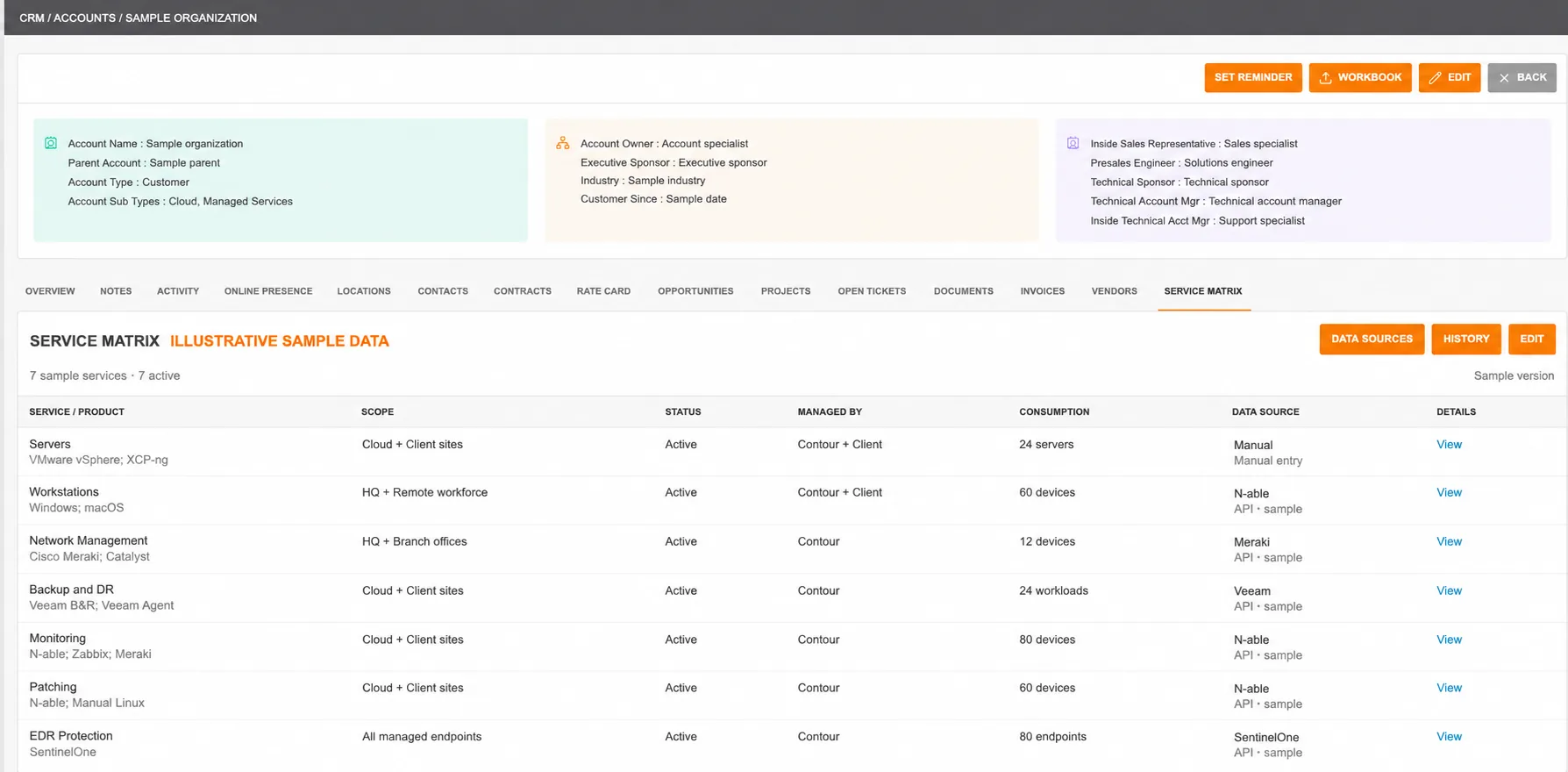Screen dimensions: 1568x772
Task: Open View link for EDR Protection
Action: (x=1449, y=737)
